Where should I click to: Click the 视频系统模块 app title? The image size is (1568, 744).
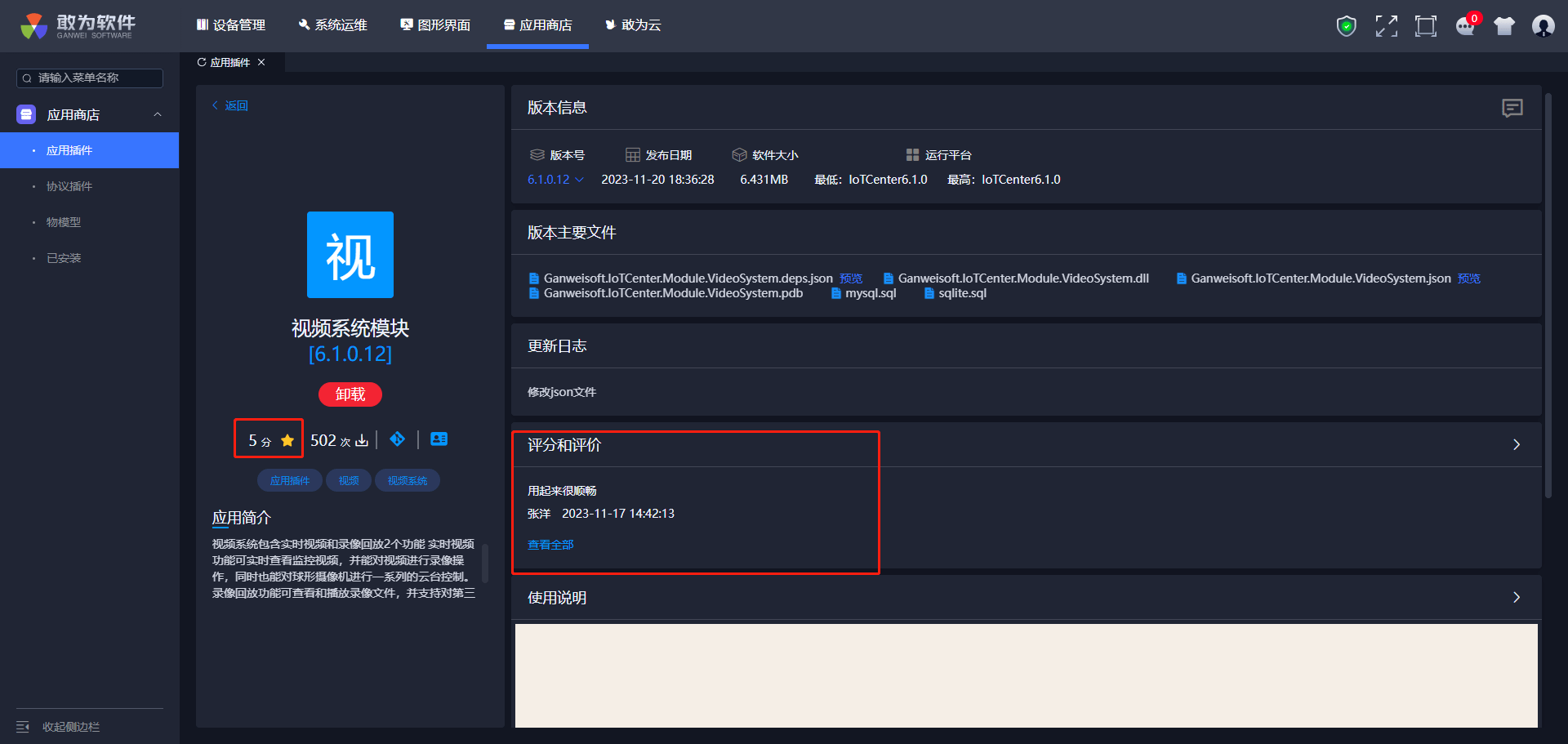point(350,328)
